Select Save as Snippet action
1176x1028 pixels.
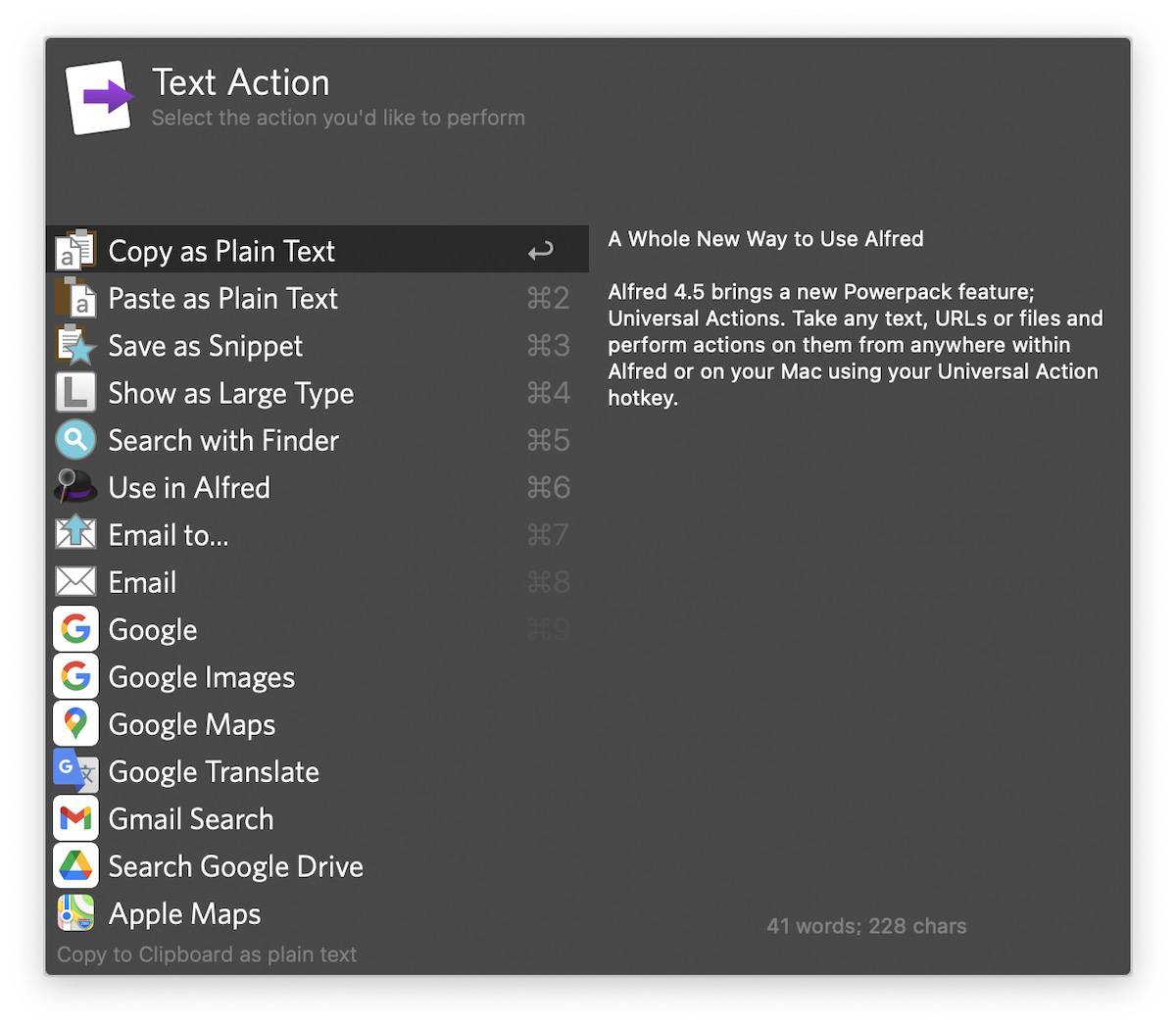pyautogui.click(x=318, y=345)
